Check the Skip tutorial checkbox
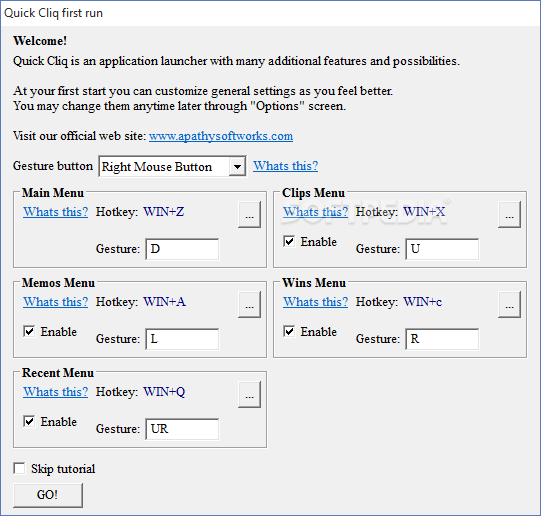The width and height of the screenshot is (541, 516). click(19, 469)
